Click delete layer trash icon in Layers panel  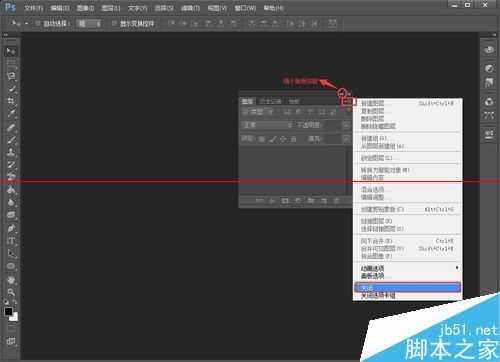(x=337, y=201)
